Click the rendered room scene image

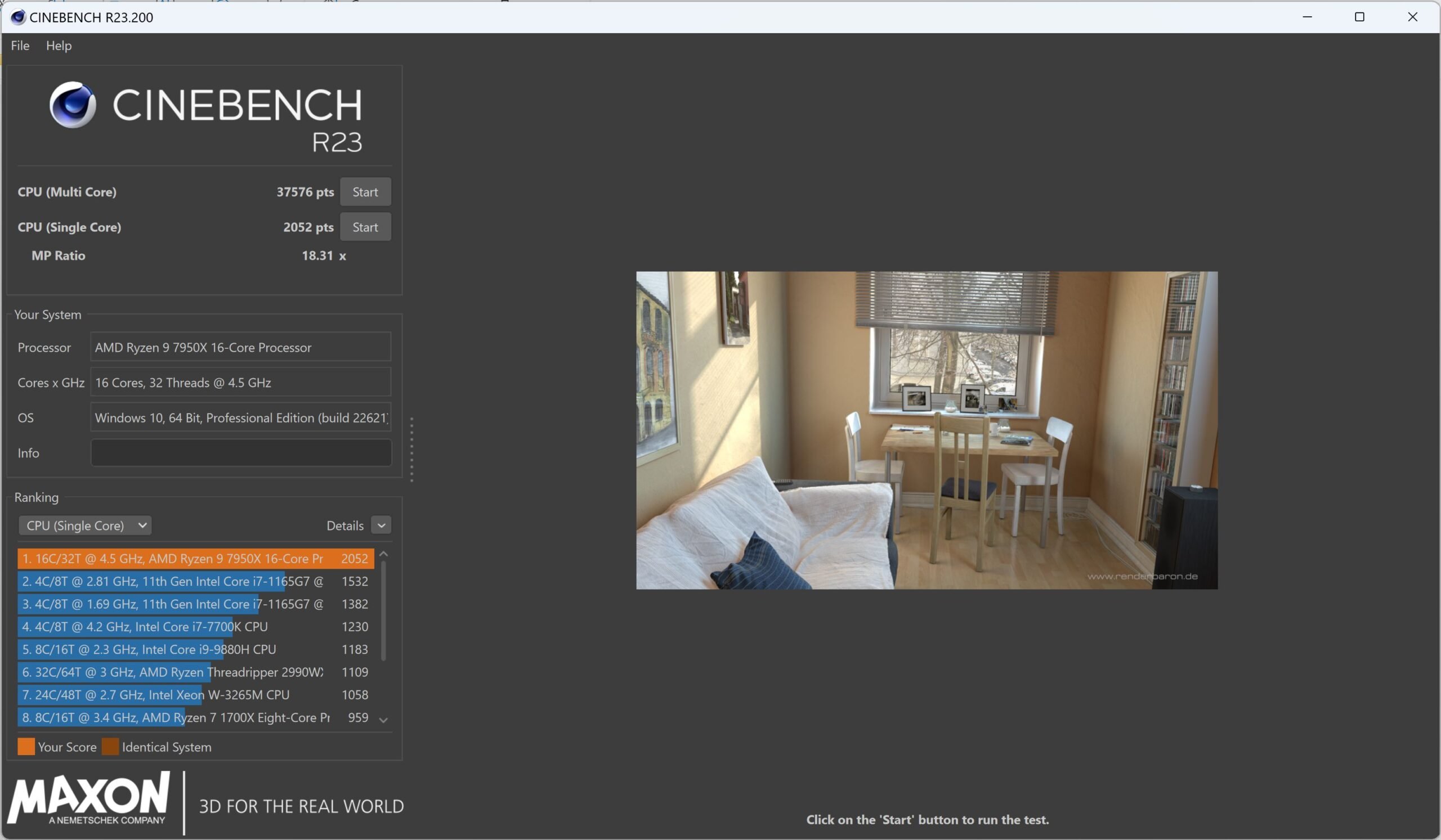pyautogui.click(x=927, y=430)
